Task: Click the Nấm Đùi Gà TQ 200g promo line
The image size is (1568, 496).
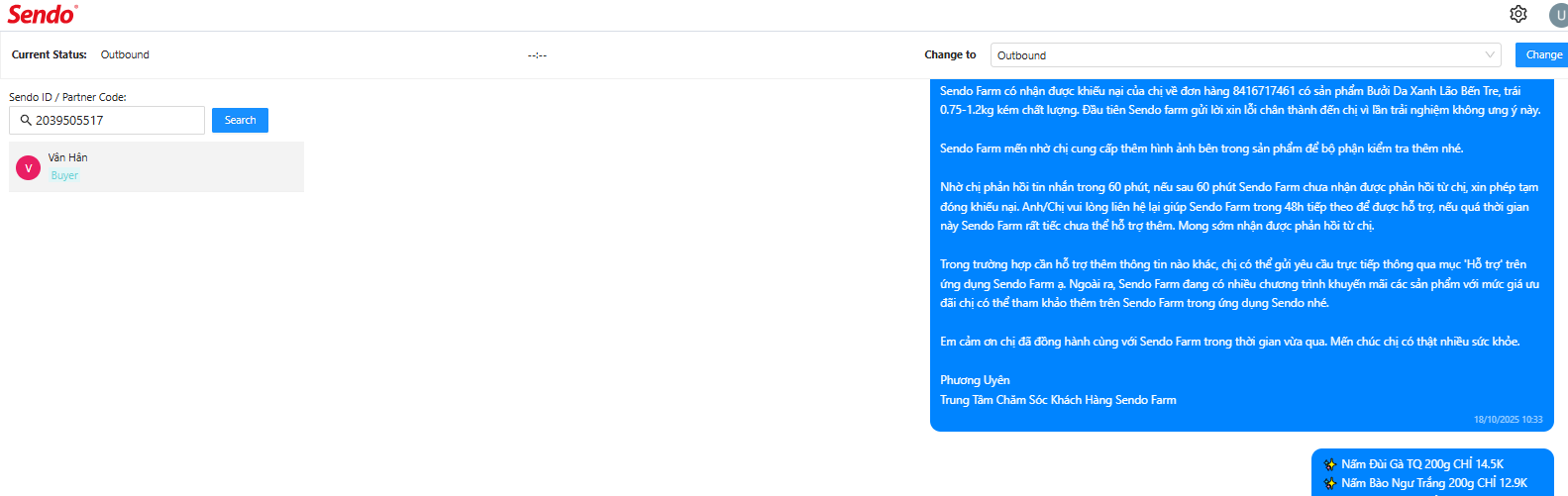Action: (1422, 464)
